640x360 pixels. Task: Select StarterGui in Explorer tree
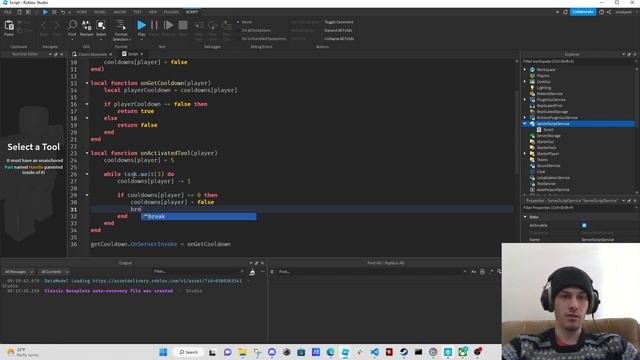tap(545, 142)
